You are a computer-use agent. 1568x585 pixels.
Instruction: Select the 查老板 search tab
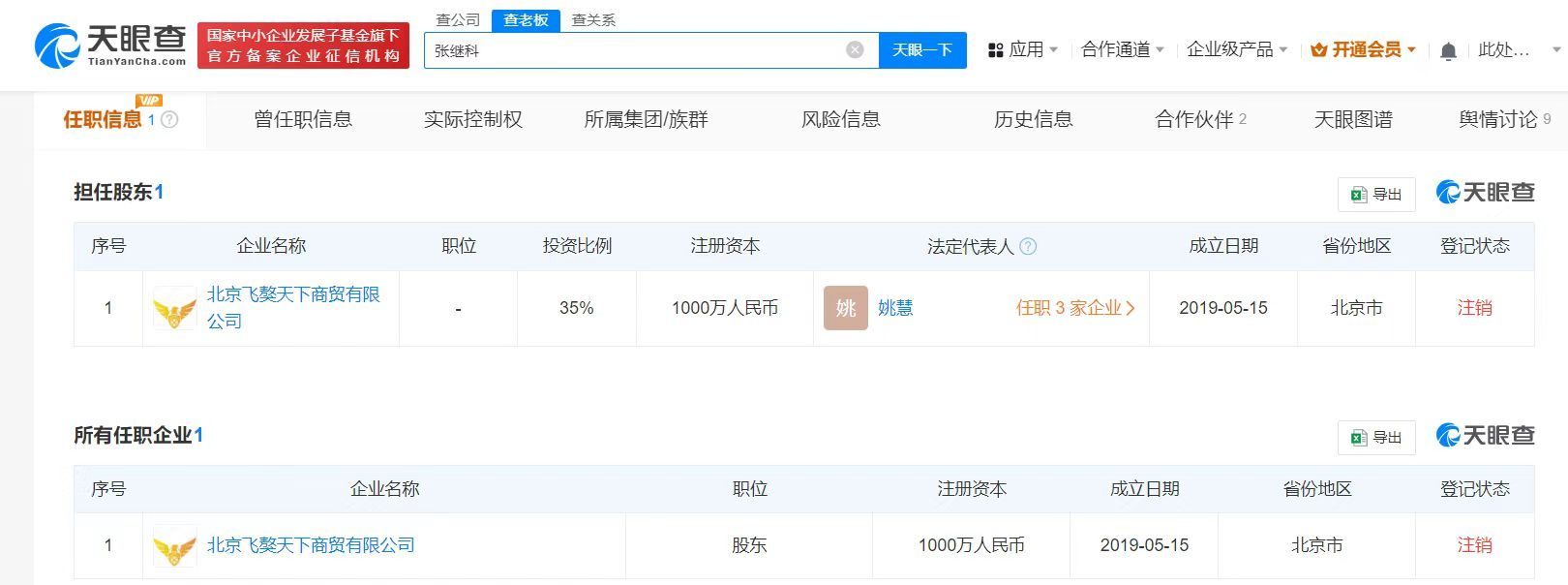point(526,19)
